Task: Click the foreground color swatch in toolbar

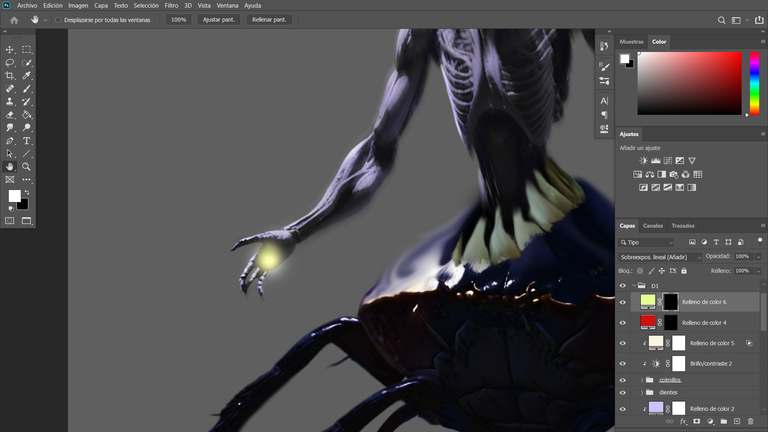Action: point(14,196)
